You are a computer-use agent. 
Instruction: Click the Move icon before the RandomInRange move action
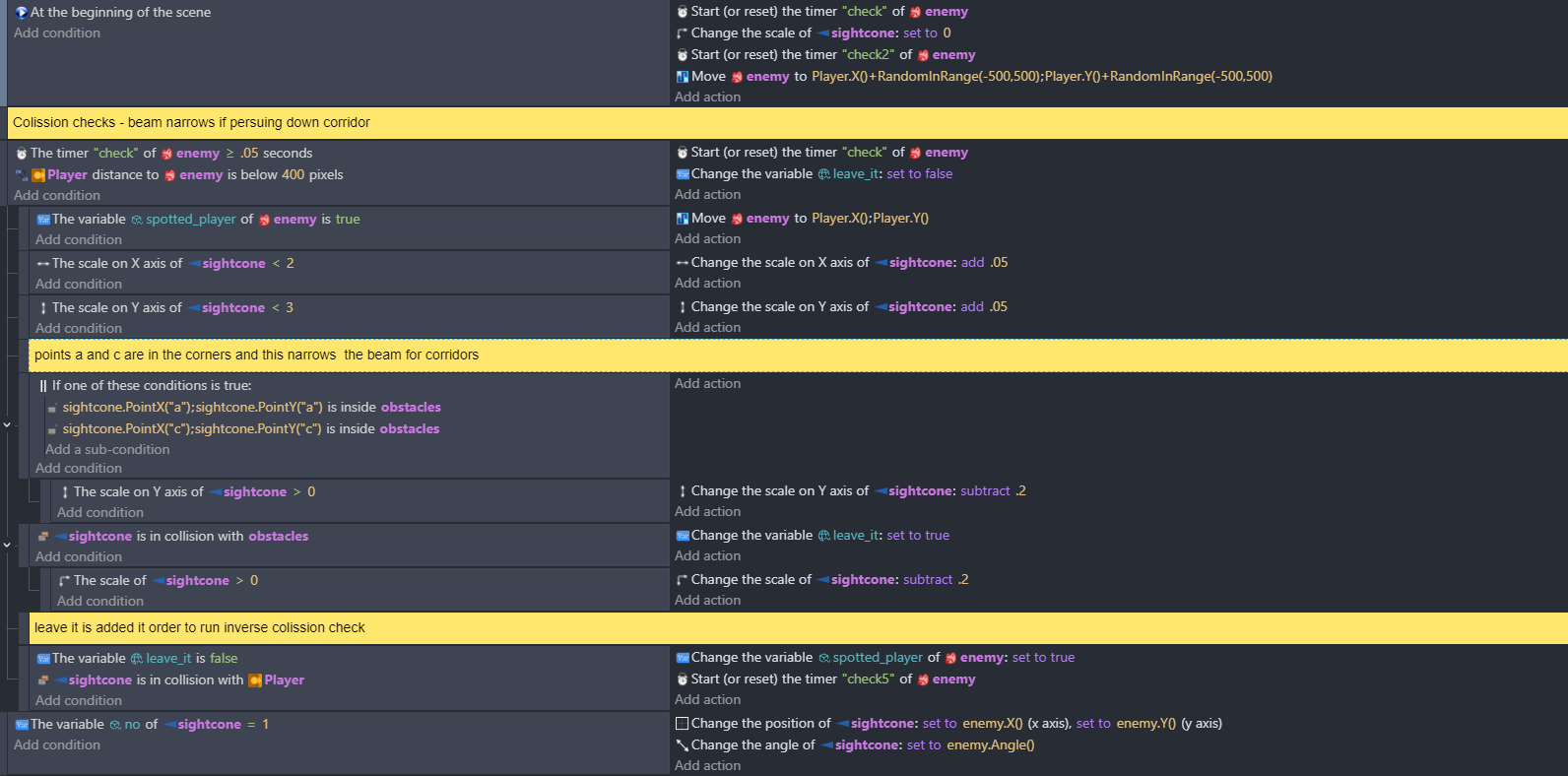click(x=682, y=77)
